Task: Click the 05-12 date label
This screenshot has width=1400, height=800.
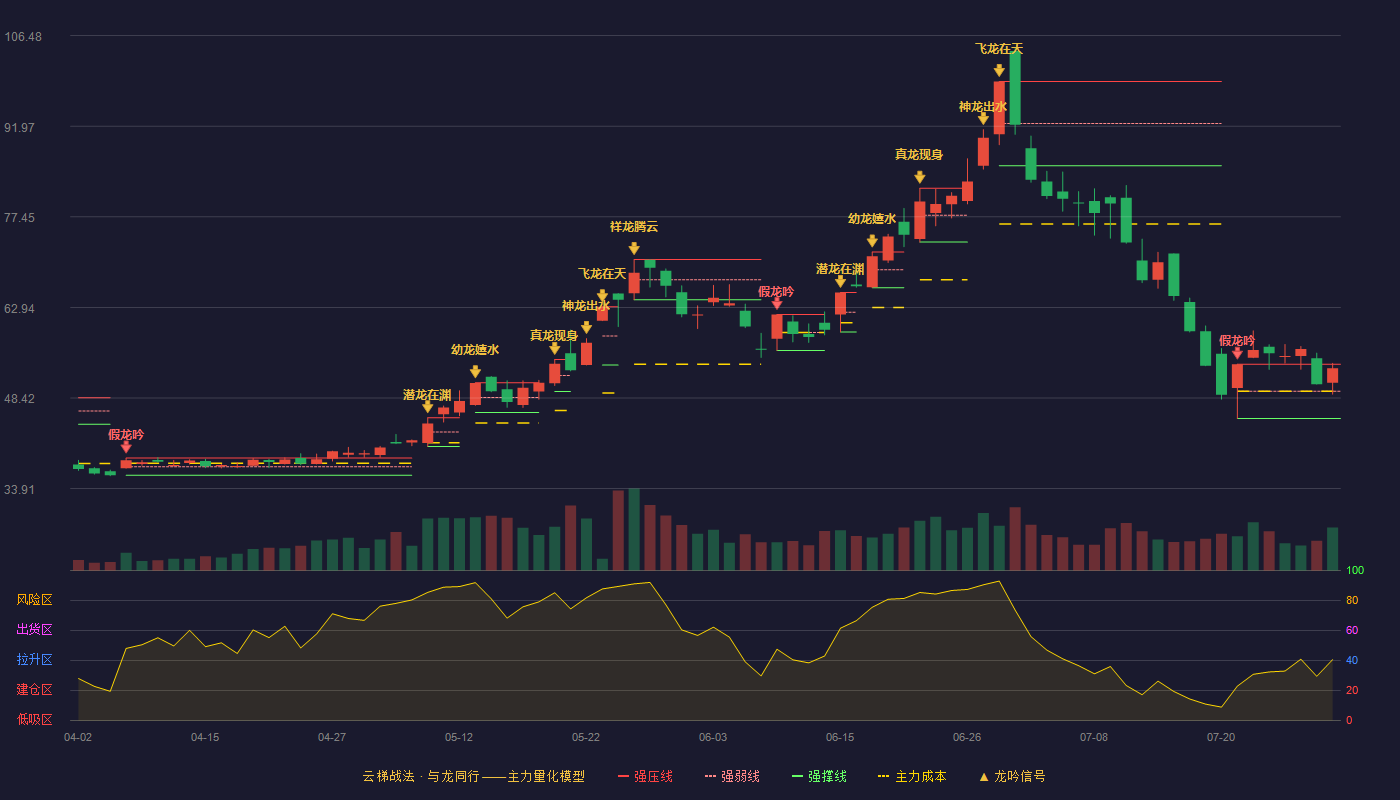Action: pyautogui.click(x=459, y=737)
